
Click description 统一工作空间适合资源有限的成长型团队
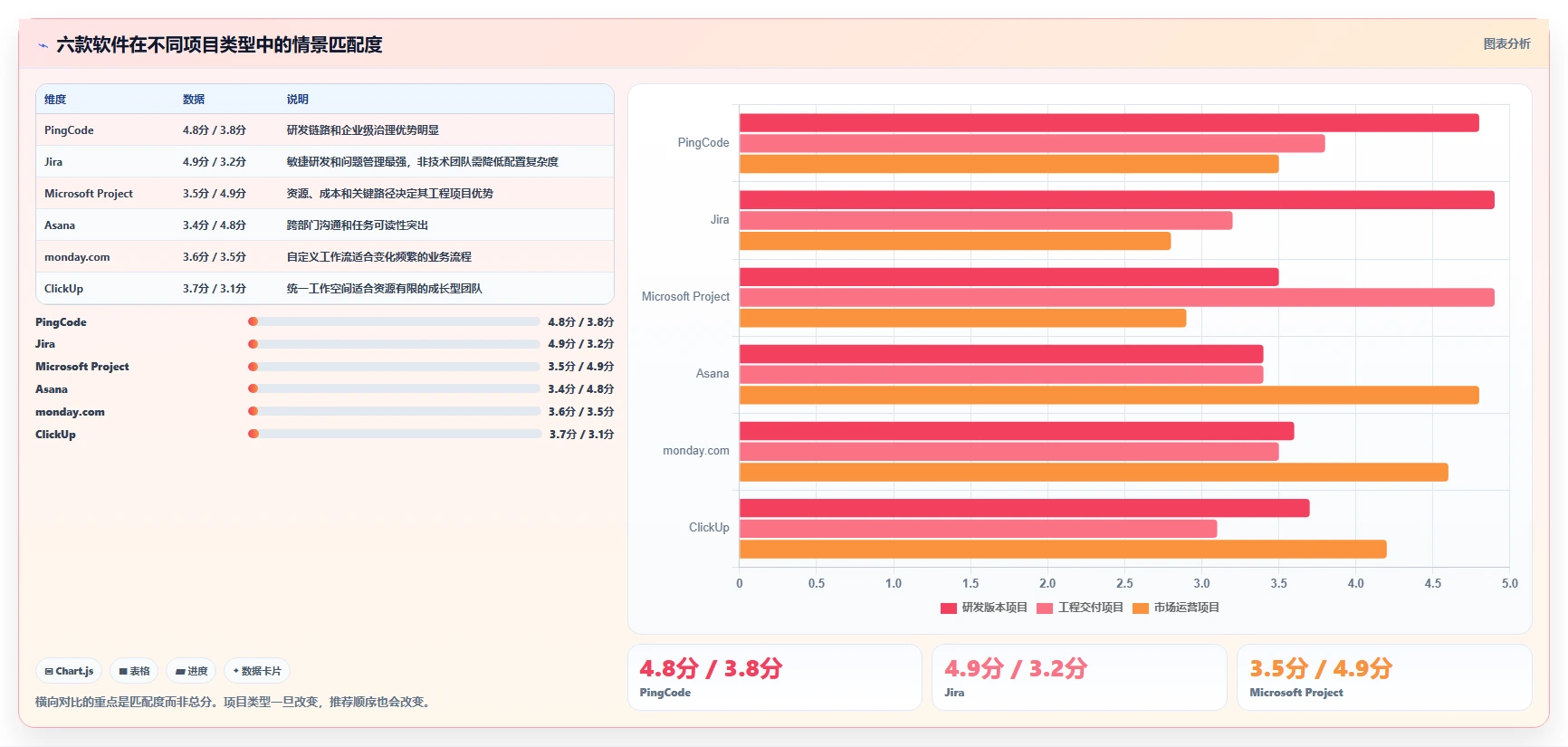click(x=385, y=289)
